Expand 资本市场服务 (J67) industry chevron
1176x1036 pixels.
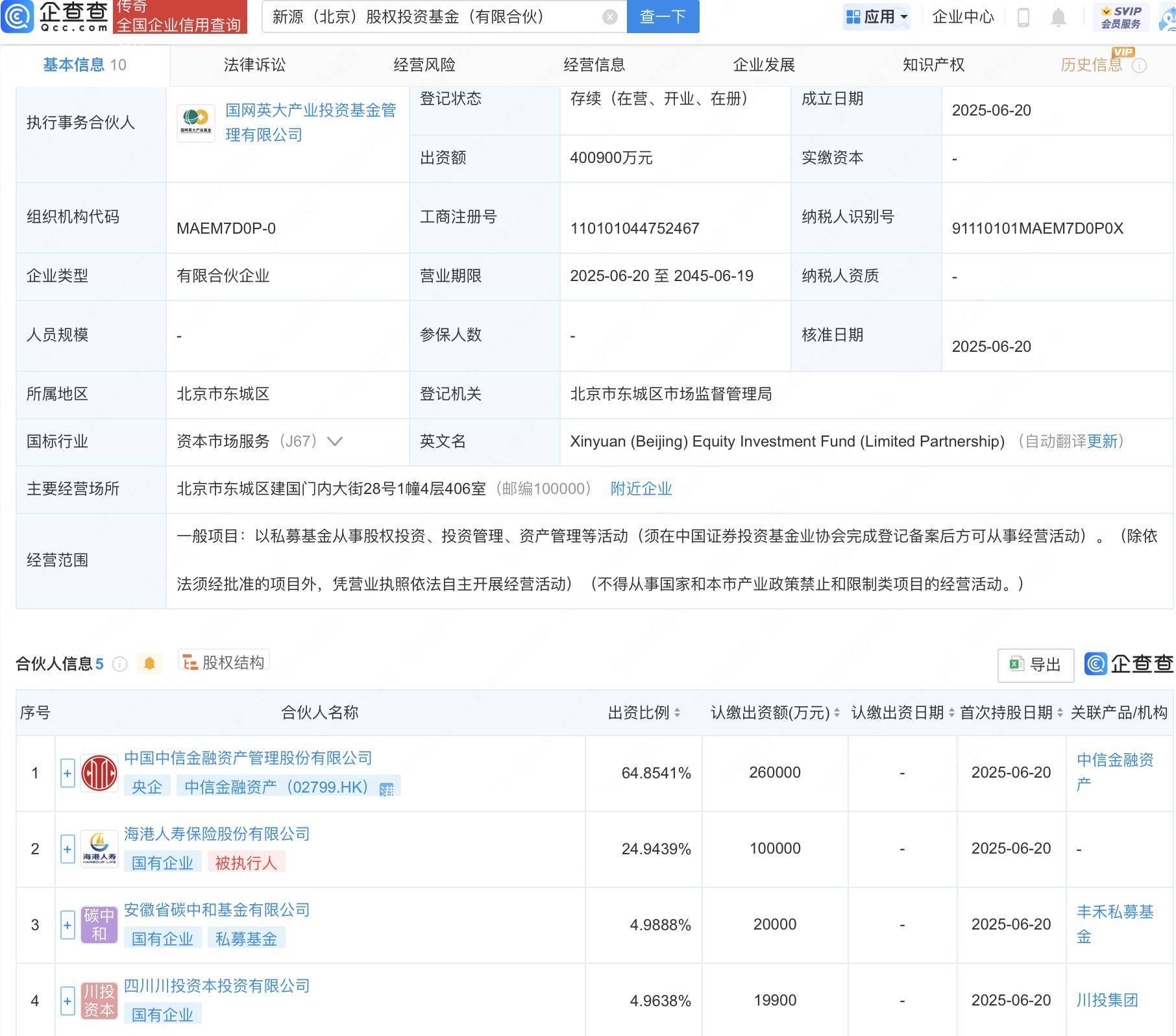tap(334, 442)
